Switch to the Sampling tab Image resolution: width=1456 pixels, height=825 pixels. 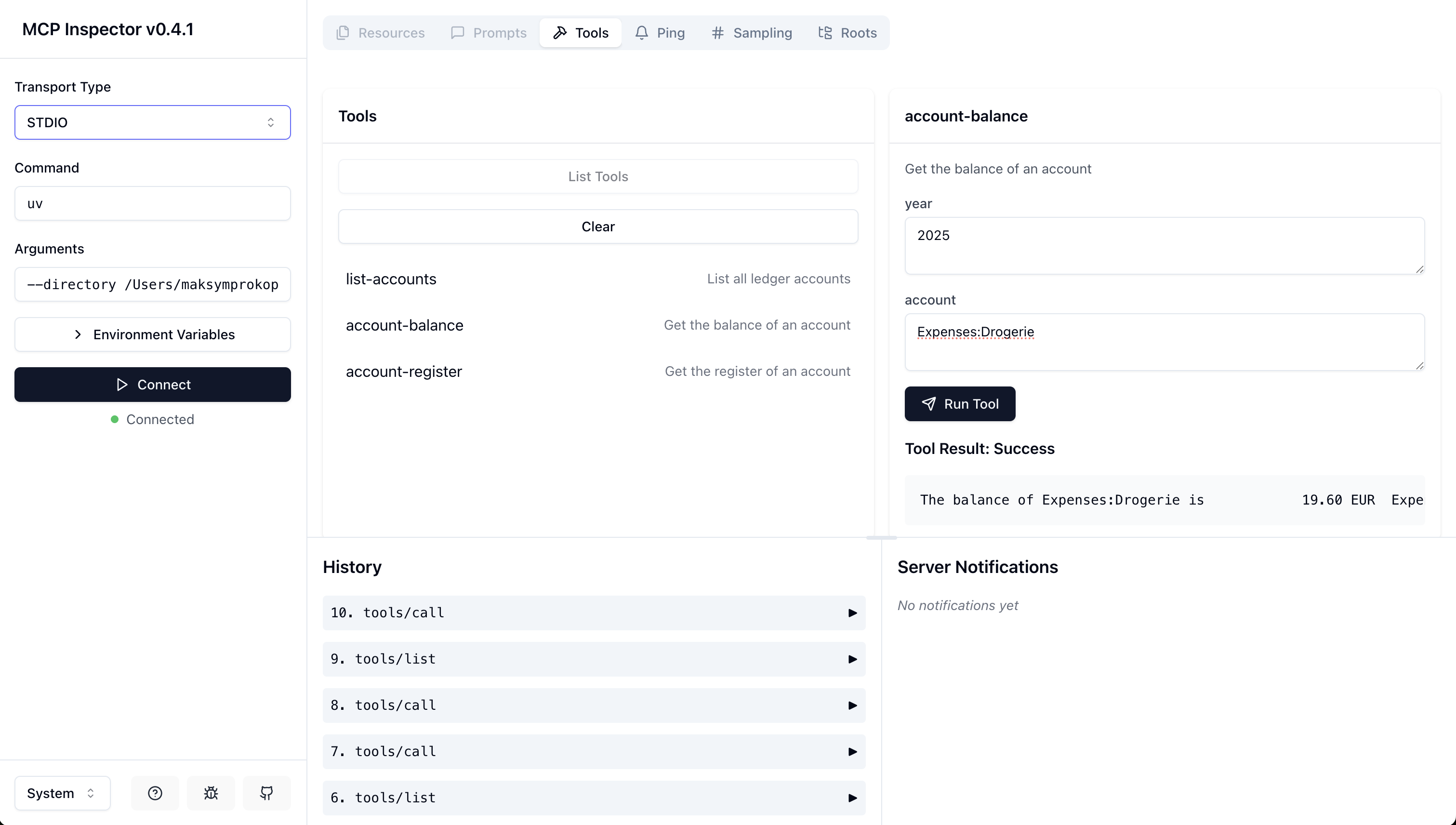751,33
